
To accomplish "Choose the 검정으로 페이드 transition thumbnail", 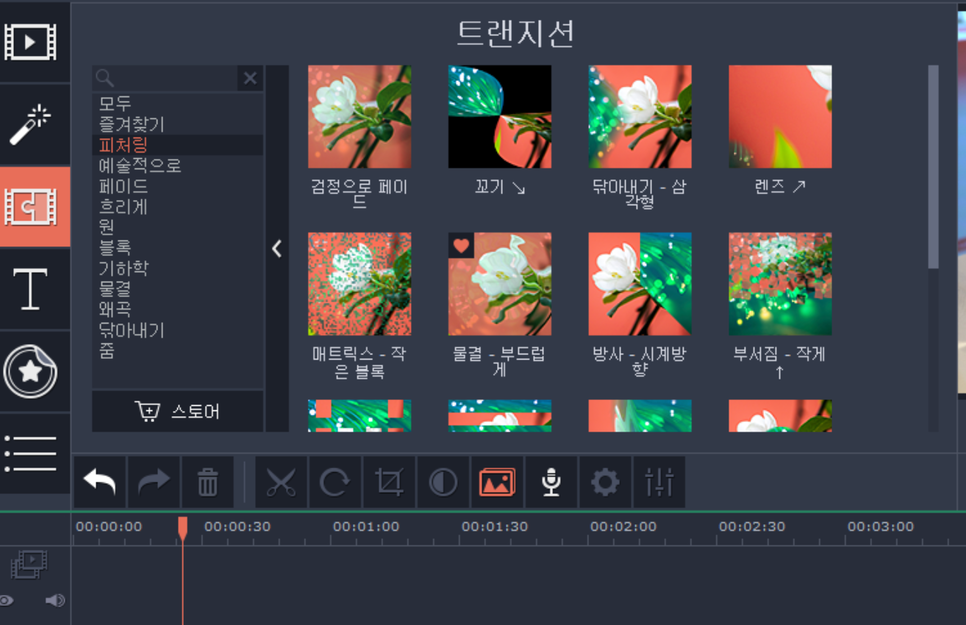I will click(360, 117).
